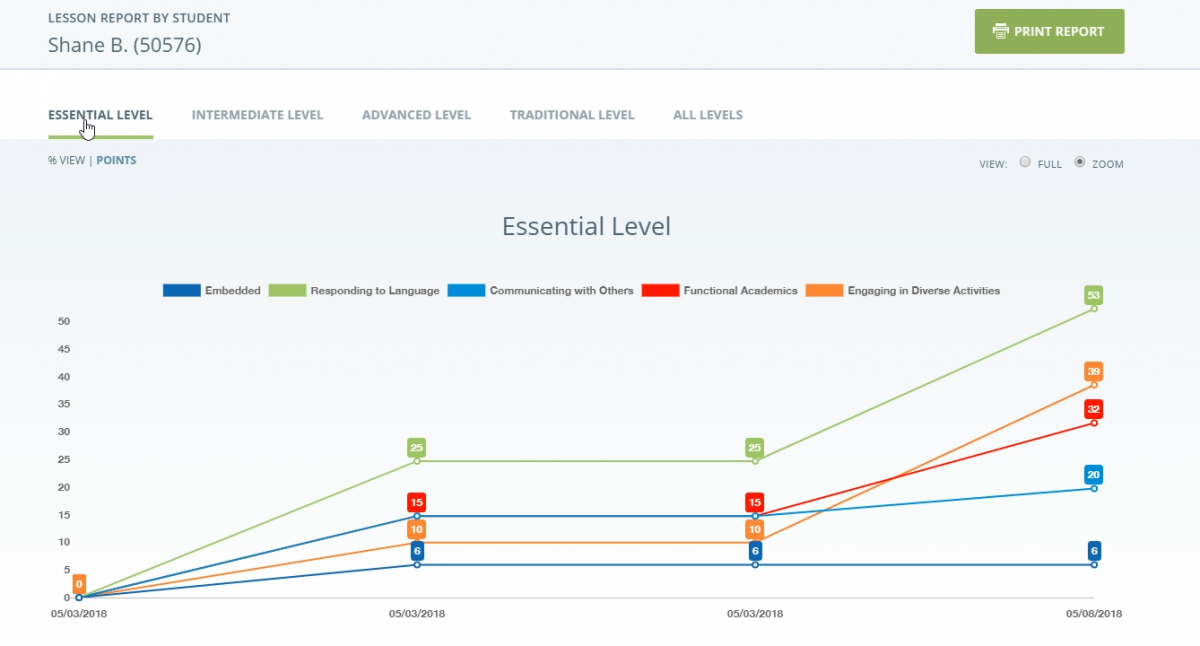
Task: Click the 50 value on the y-axis
Action: pos(64,321)
